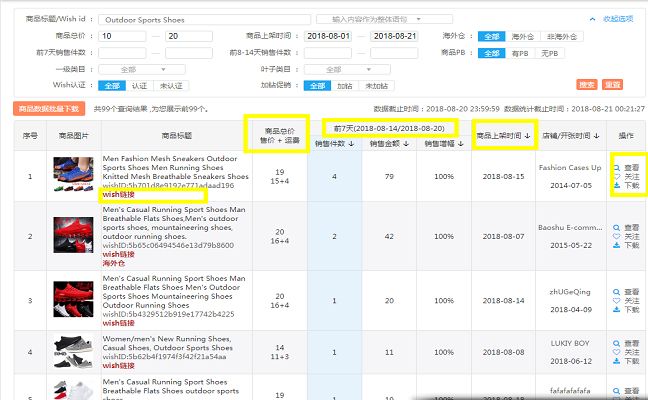This screenshot has width=648, height=400.
Task: Select 无PB filter option
Action: tap(550, 53)
